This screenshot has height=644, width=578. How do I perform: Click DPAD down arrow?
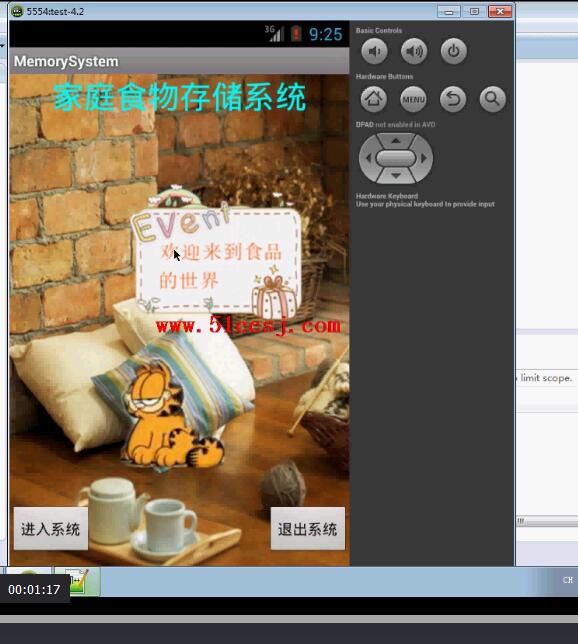(x=396, y=176)
